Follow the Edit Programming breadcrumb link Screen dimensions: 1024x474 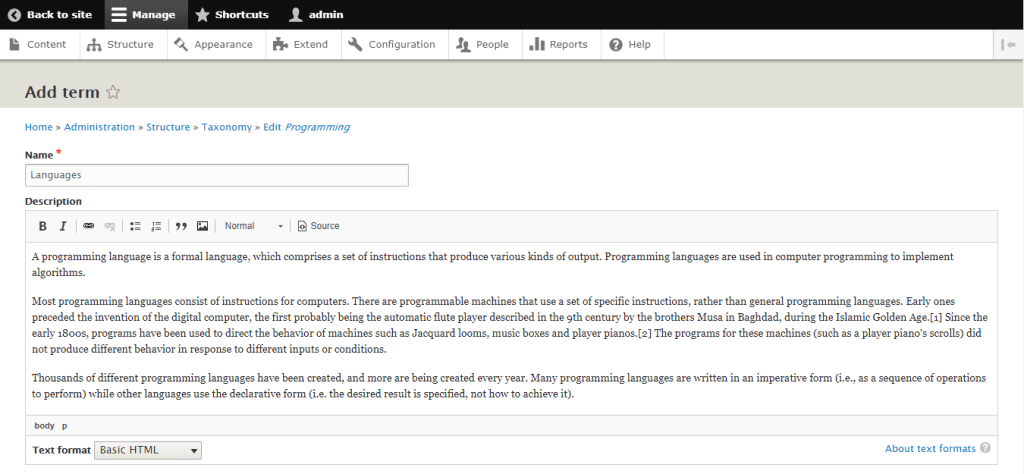point(306,127)
